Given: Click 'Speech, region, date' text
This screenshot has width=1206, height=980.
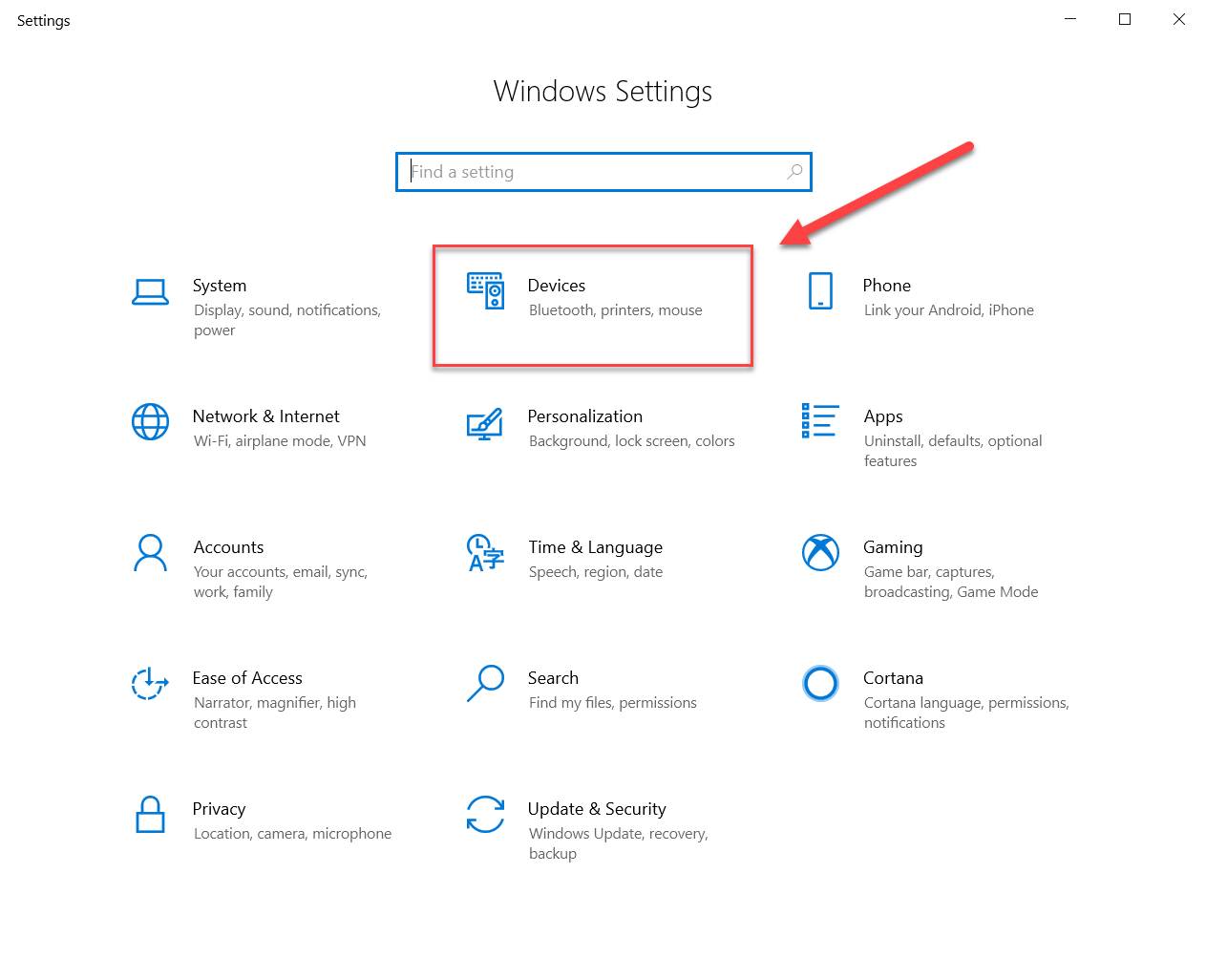Looking at the screenshot, I should pos(596,572).
